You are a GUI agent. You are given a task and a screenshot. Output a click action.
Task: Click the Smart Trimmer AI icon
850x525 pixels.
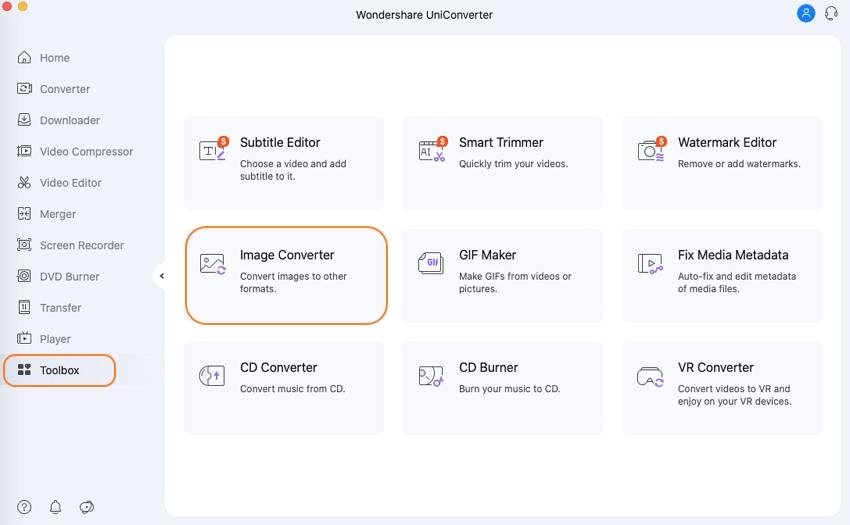[433, 149]
